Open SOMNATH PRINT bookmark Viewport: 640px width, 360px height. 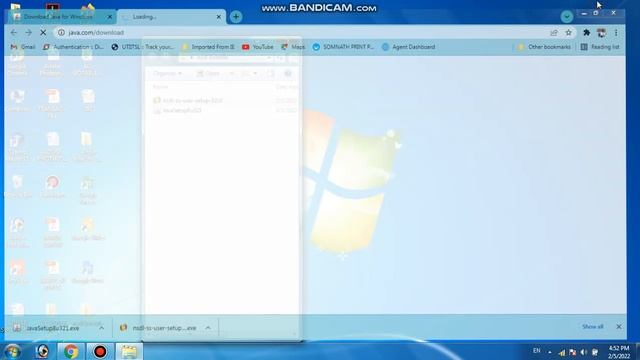tap(343, 47)
